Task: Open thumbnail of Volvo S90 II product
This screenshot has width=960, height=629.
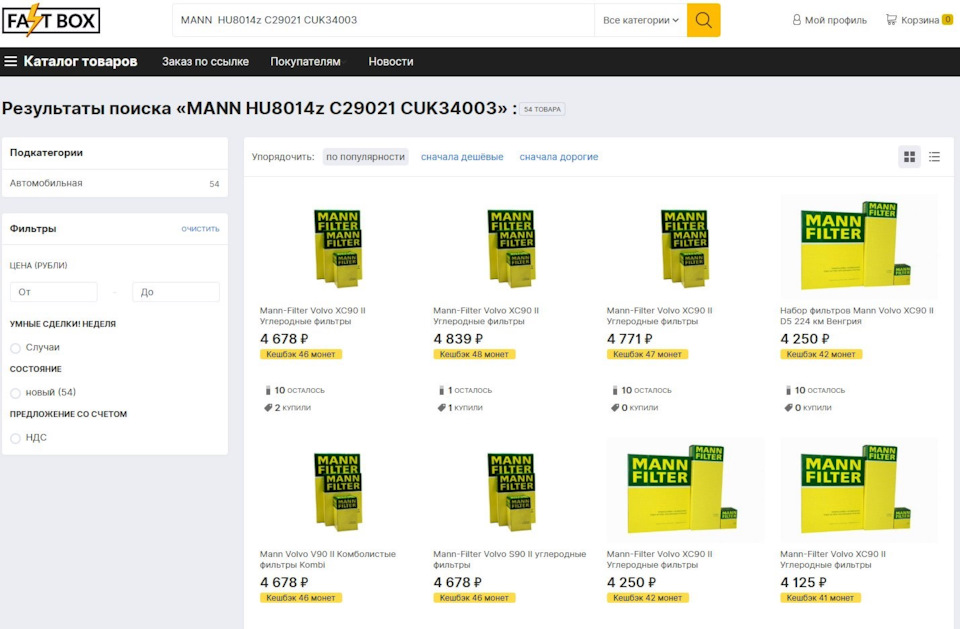Action: coord(511,491)
